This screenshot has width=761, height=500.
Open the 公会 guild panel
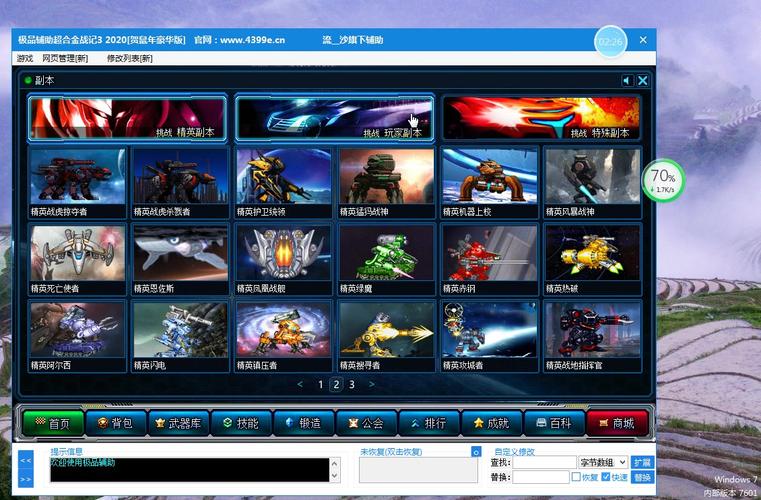click(366, 423)
